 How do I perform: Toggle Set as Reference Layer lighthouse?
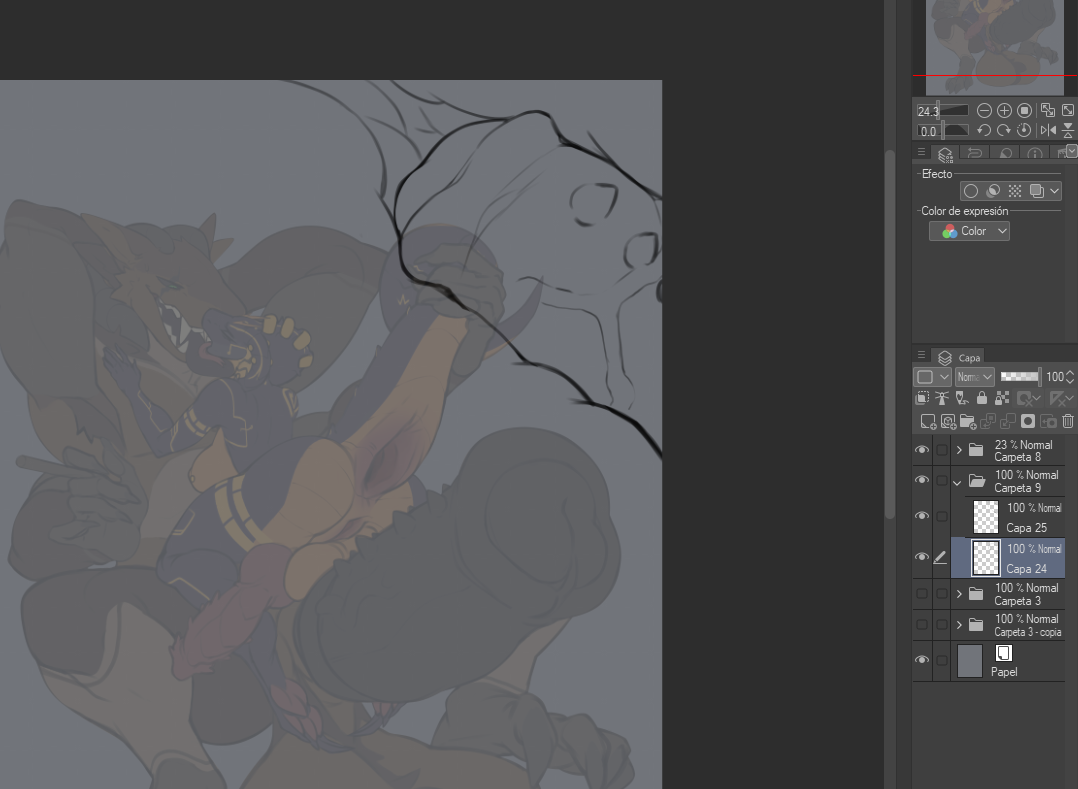[x=942, y=398]
